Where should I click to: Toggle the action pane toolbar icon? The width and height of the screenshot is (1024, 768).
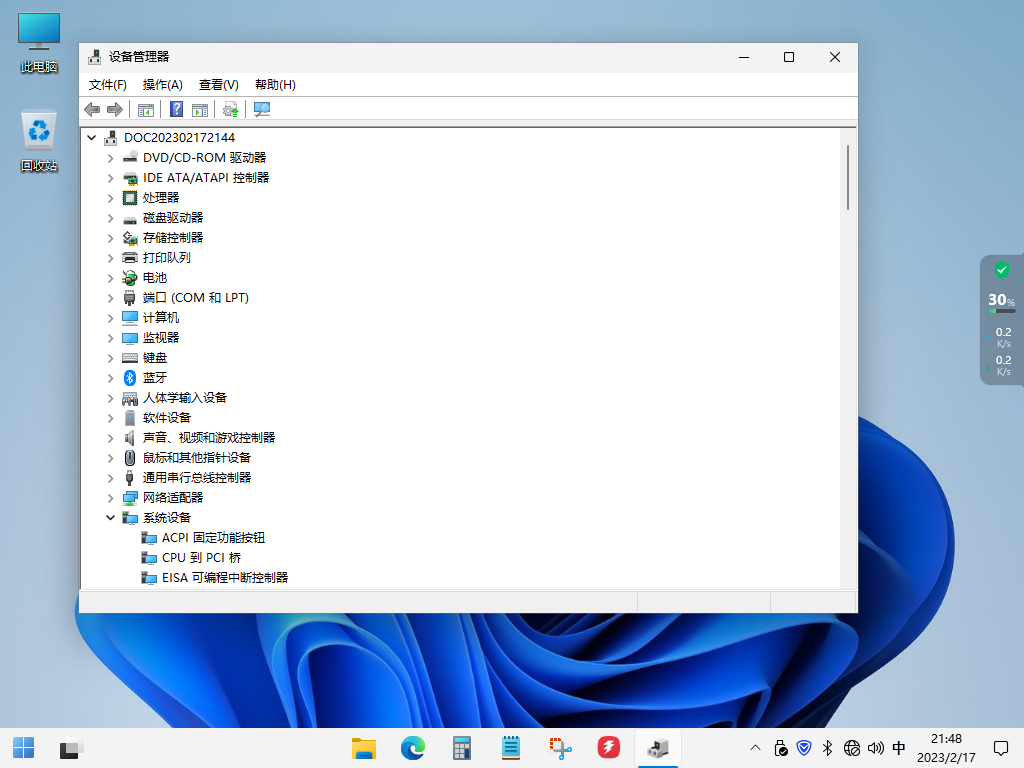[x=200, y=110]
